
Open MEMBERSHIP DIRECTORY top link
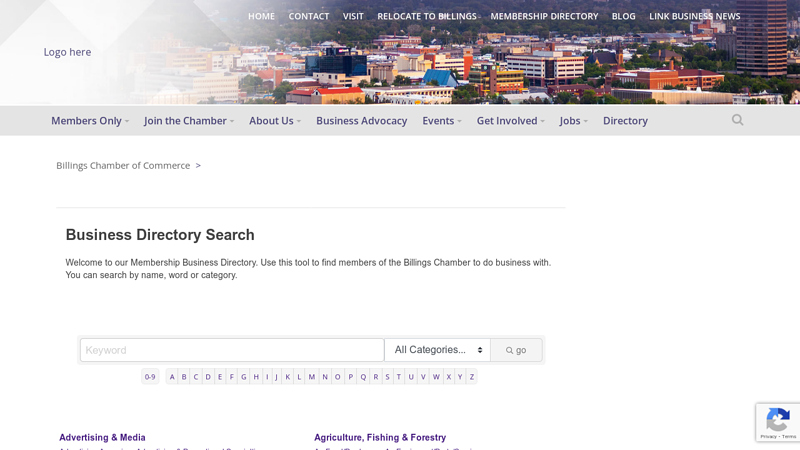pyautogui.click(x=544, y=16)
